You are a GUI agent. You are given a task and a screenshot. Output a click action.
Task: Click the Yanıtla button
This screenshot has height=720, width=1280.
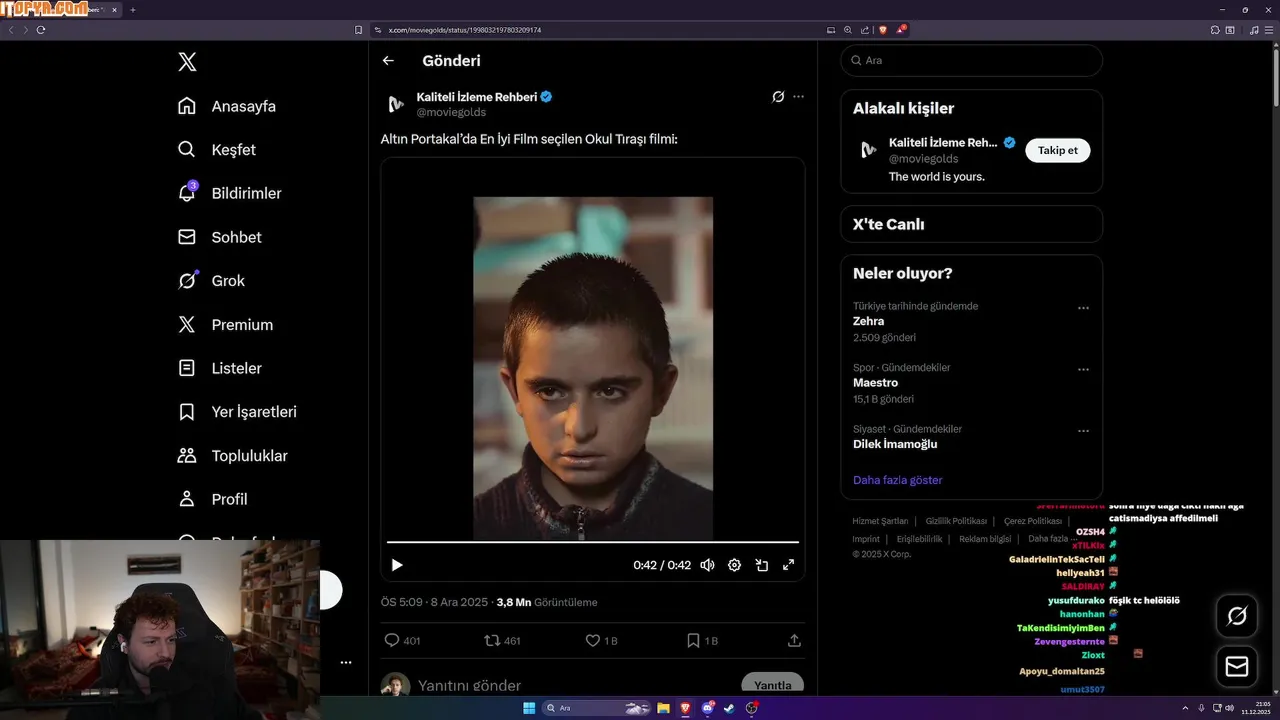click(772, 685)
